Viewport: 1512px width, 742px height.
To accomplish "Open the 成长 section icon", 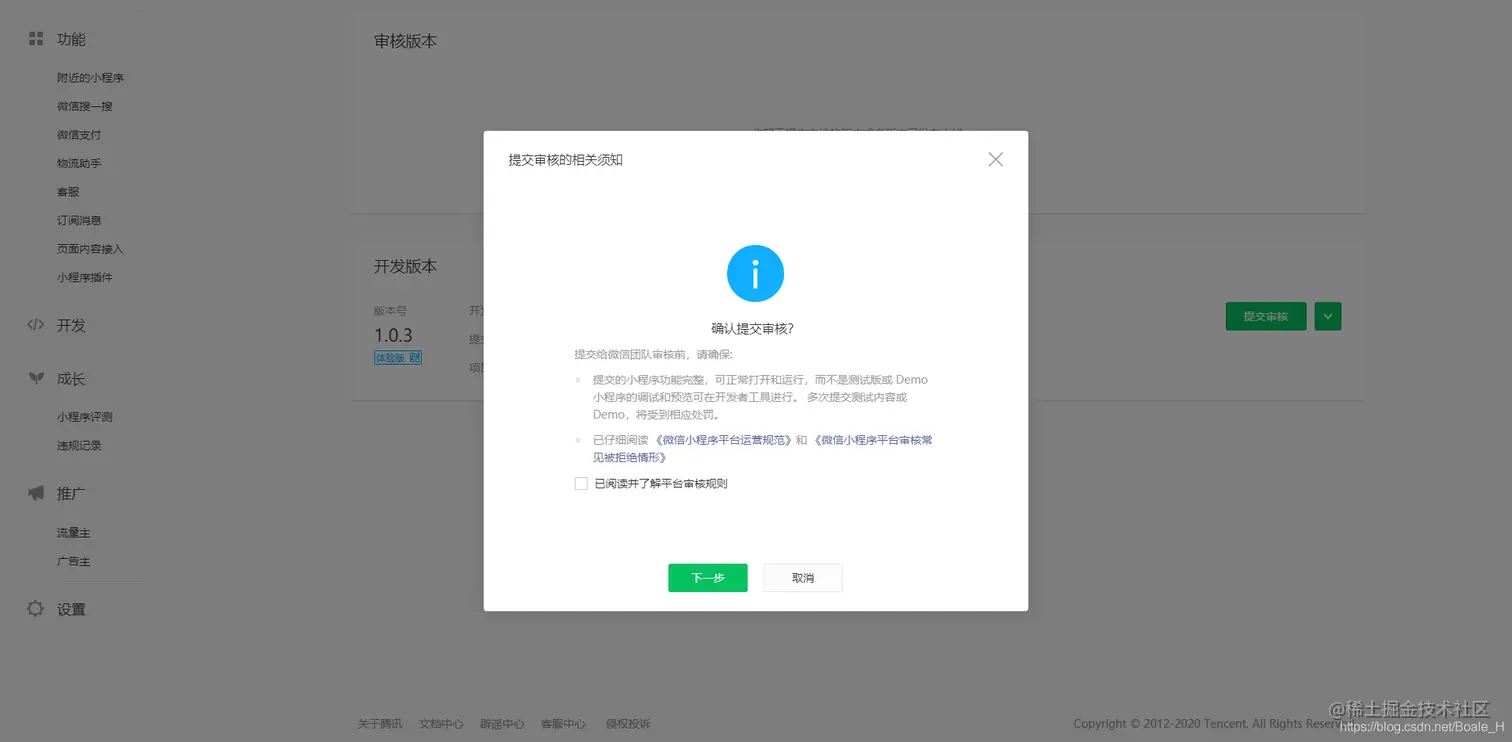I will tap(35, 378).
